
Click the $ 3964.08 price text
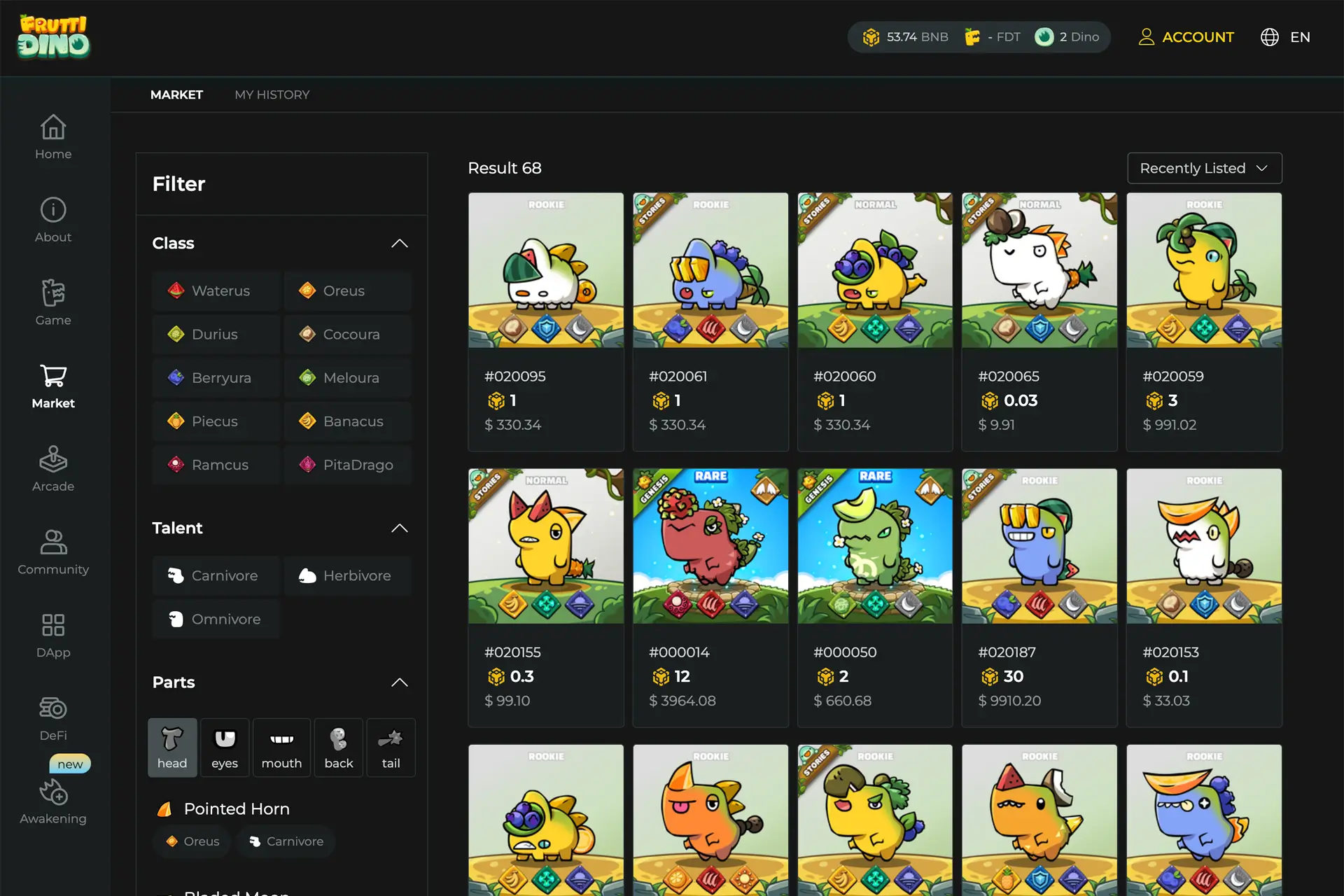point(682,701)
